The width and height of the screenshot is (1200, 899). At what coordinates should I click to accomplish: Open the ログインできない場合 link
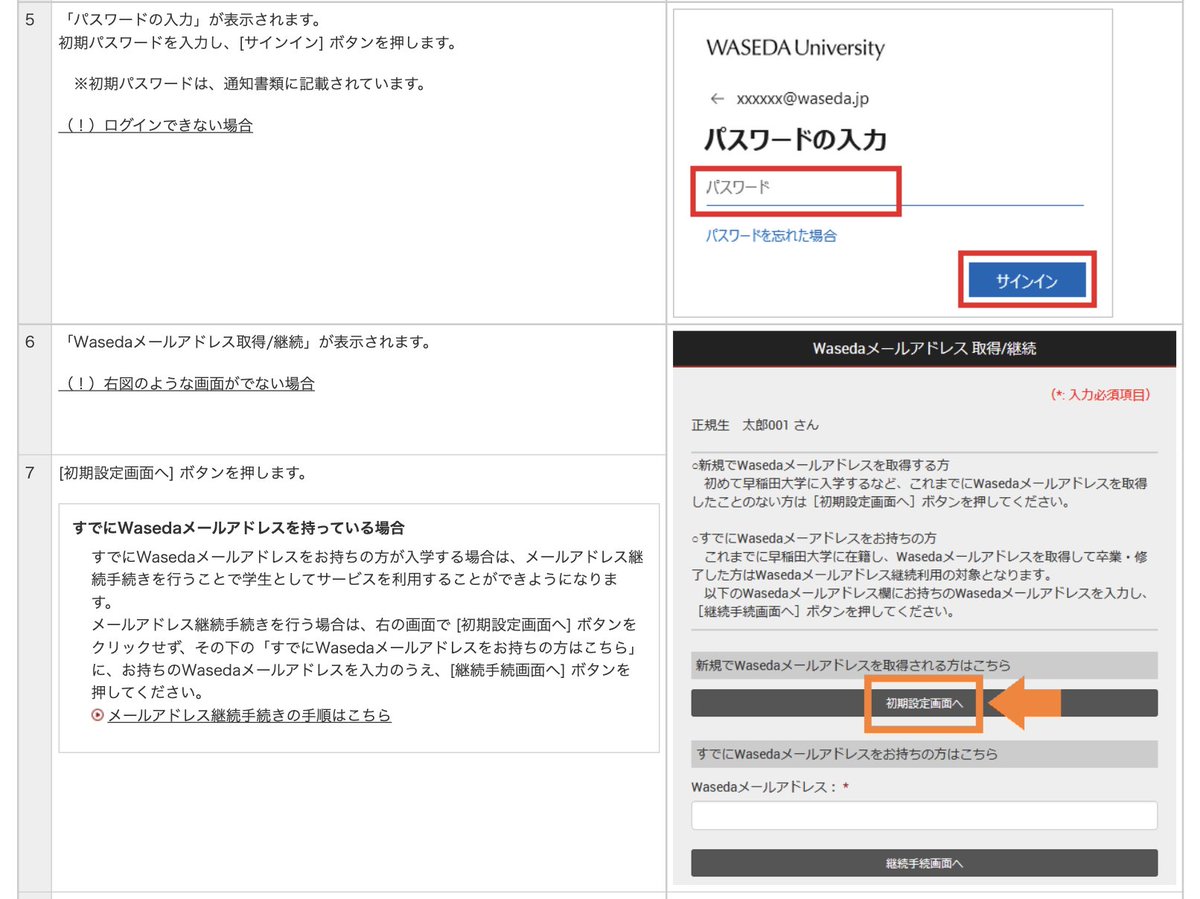tap(156, 125)
